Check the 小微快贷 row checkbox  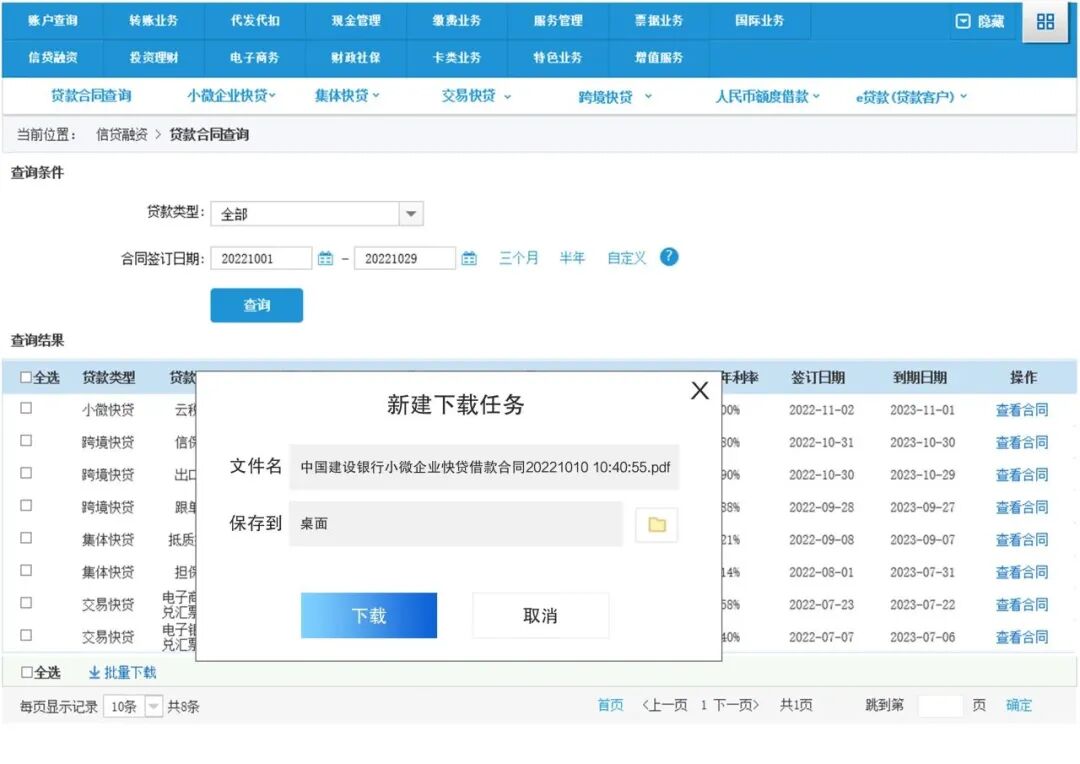[26, 408]
